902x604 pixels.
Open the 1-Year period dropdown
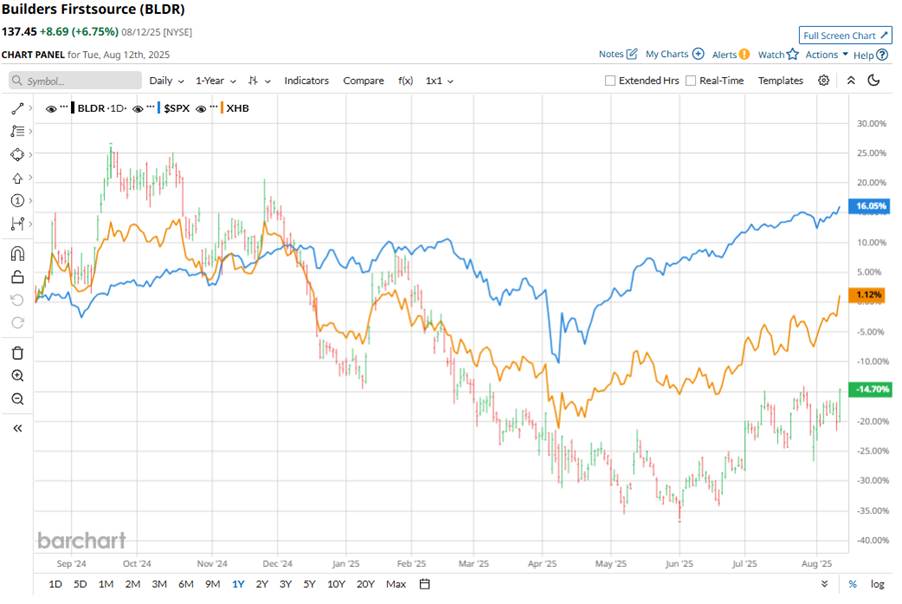pyautogui.click(x=216, y=81)
